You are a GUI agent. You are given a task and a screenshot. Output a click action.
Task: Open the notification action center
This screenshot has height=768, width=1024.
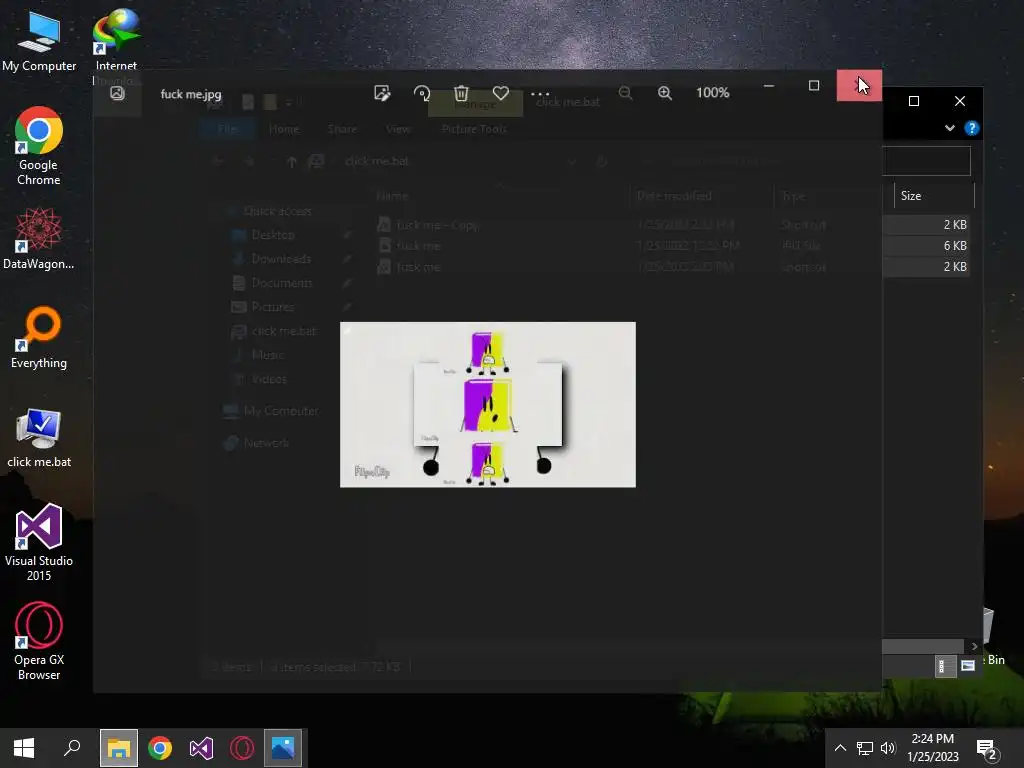986,749
